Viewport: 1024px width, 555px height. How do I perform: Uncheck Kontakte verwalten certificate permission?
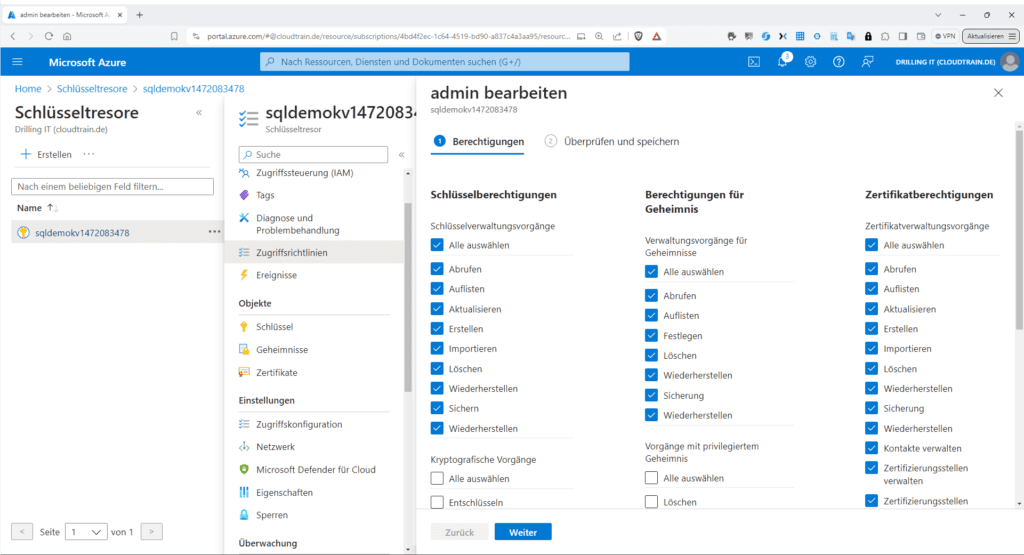pyautogui.click(x=871, y=449)
